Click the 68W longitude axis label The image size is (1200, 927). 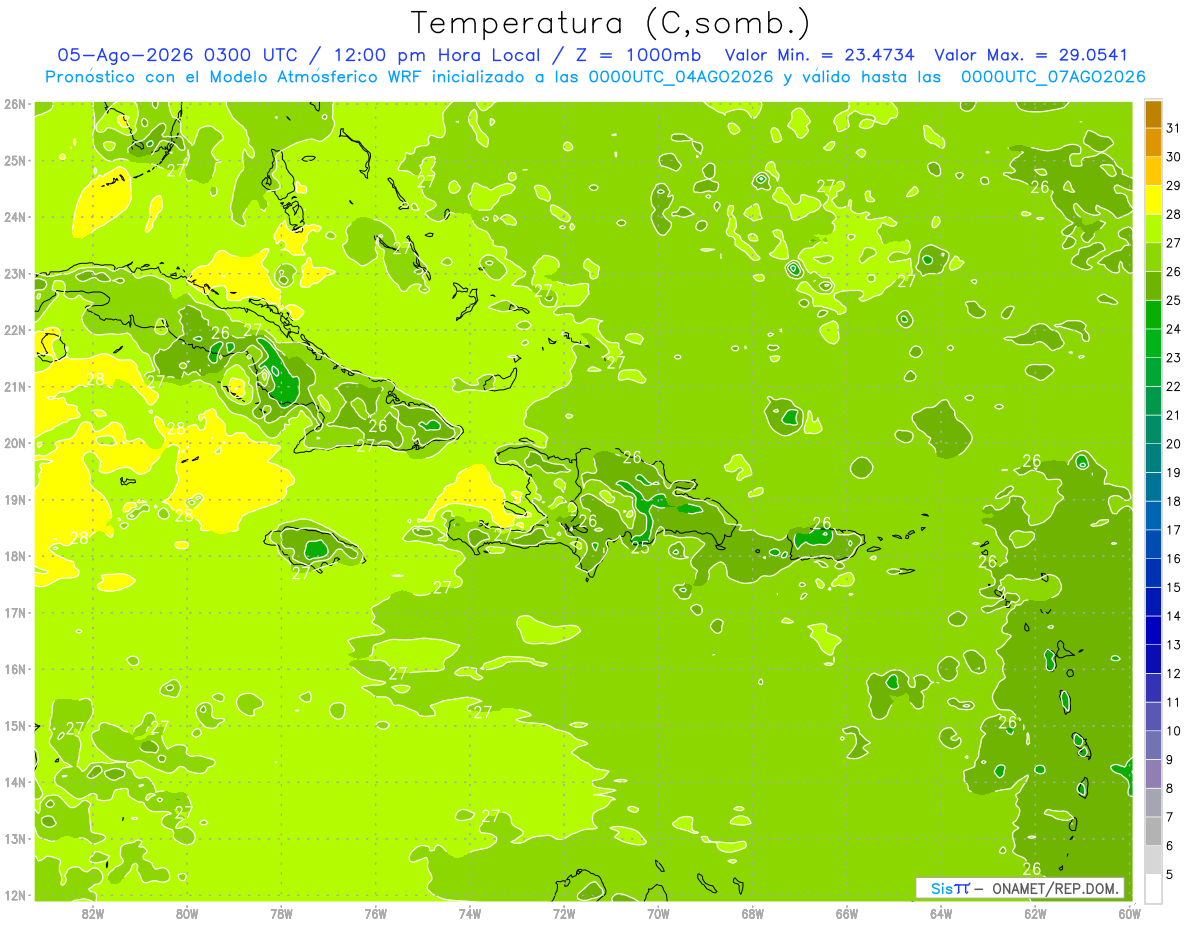click(753, 913)
